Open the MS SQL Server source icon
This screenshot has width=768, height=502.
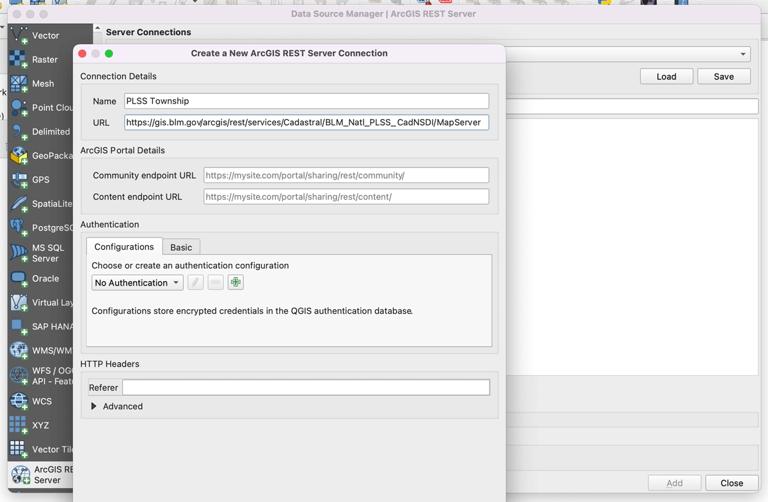point(19,253)
